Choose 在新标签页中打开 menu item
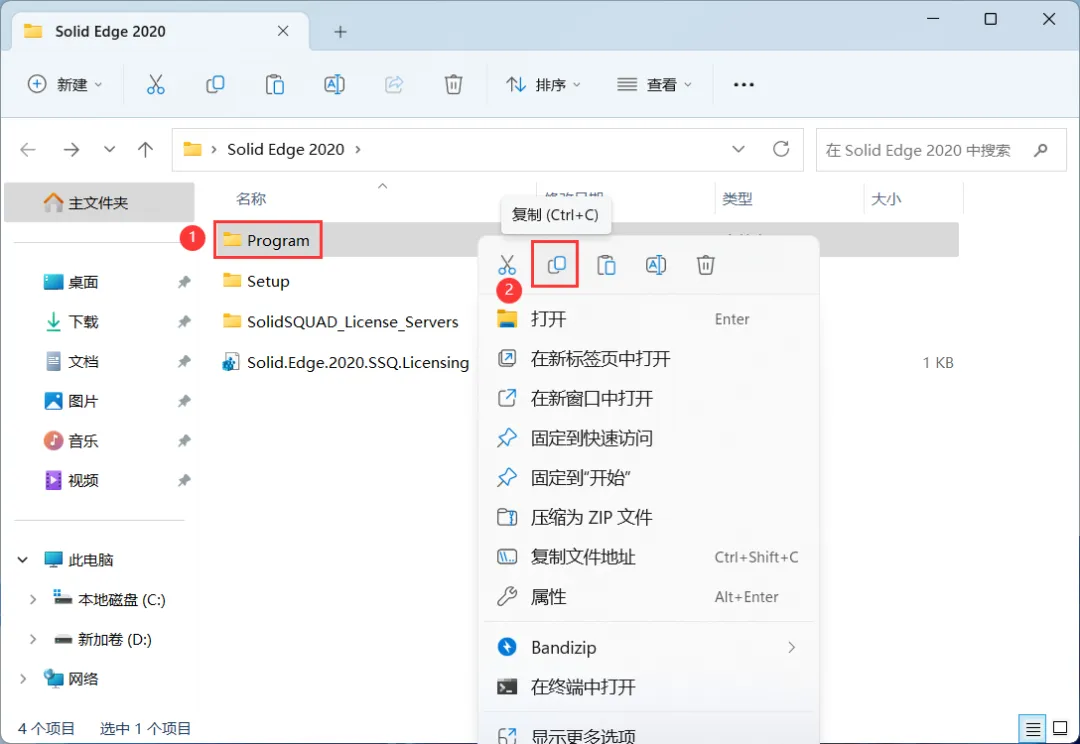Image resolution: width=1080 pixels, height=744 pixels. point(649,359)
